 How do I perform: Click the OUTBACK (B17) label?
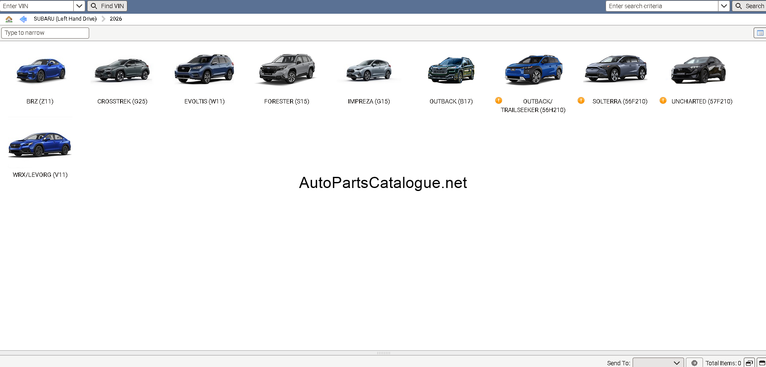coord(451,102)
